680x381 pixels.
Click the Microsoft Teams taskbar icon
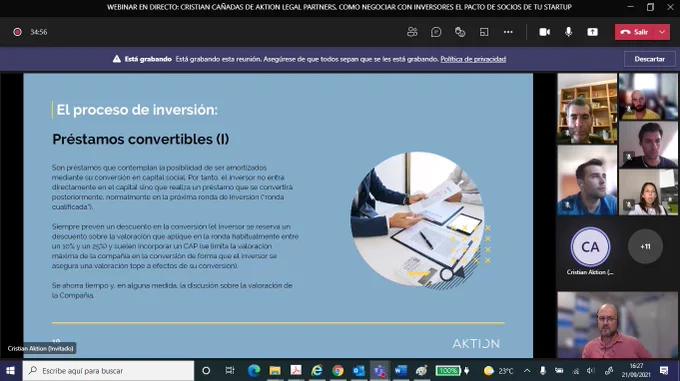379,371
